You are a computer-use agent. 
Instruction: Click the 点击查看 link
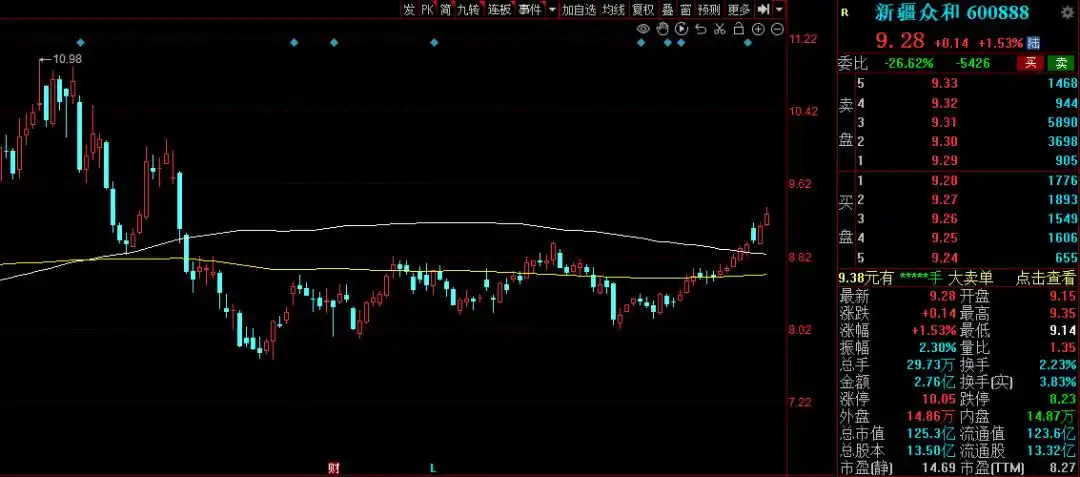click(1045, 278)
